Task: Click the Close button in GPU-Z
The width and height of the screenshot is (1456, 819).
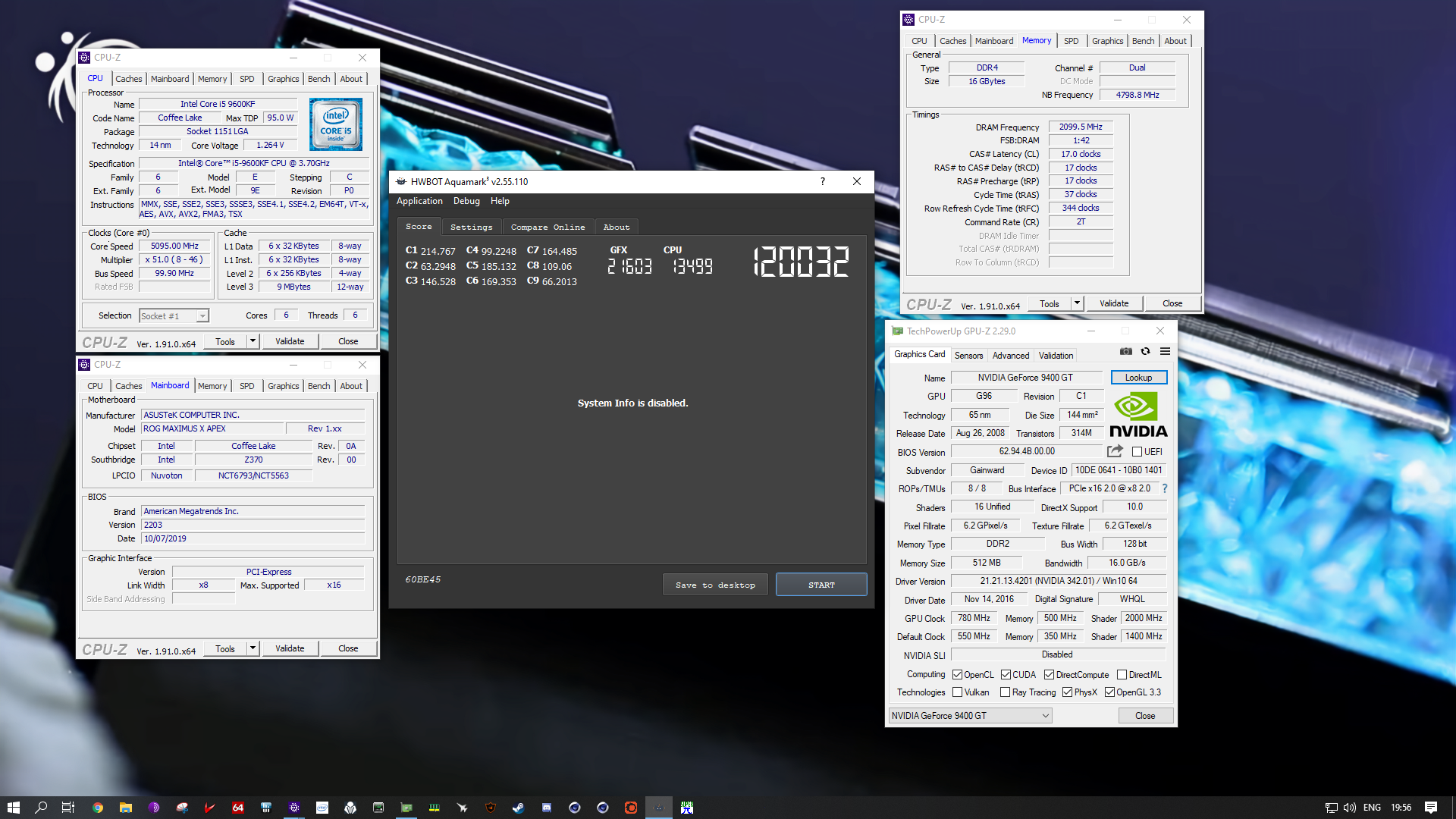Action: pos(1145,716)
